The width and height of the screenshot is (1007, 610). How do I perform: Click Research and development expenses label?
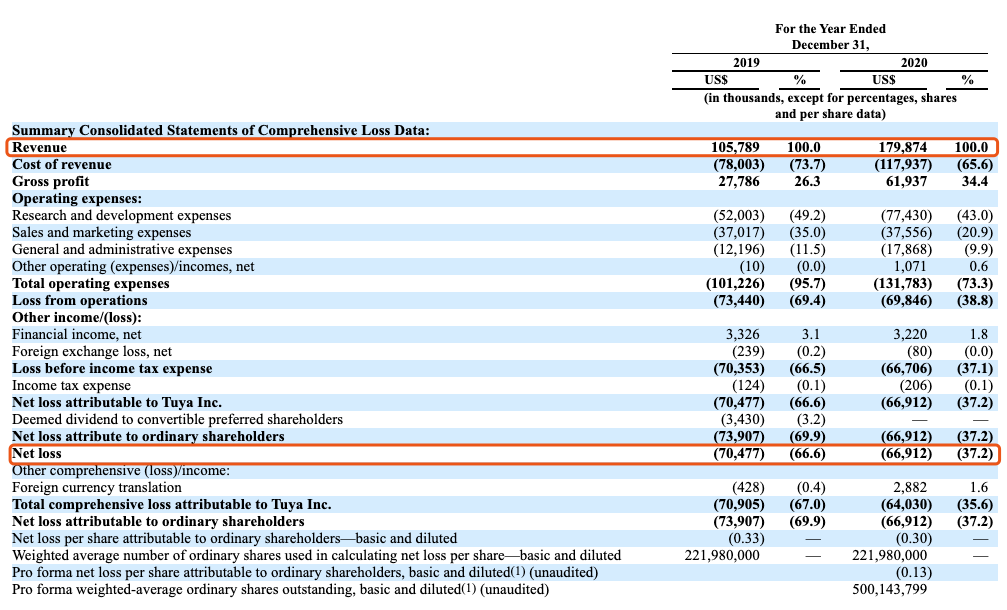tap(121, 215)
